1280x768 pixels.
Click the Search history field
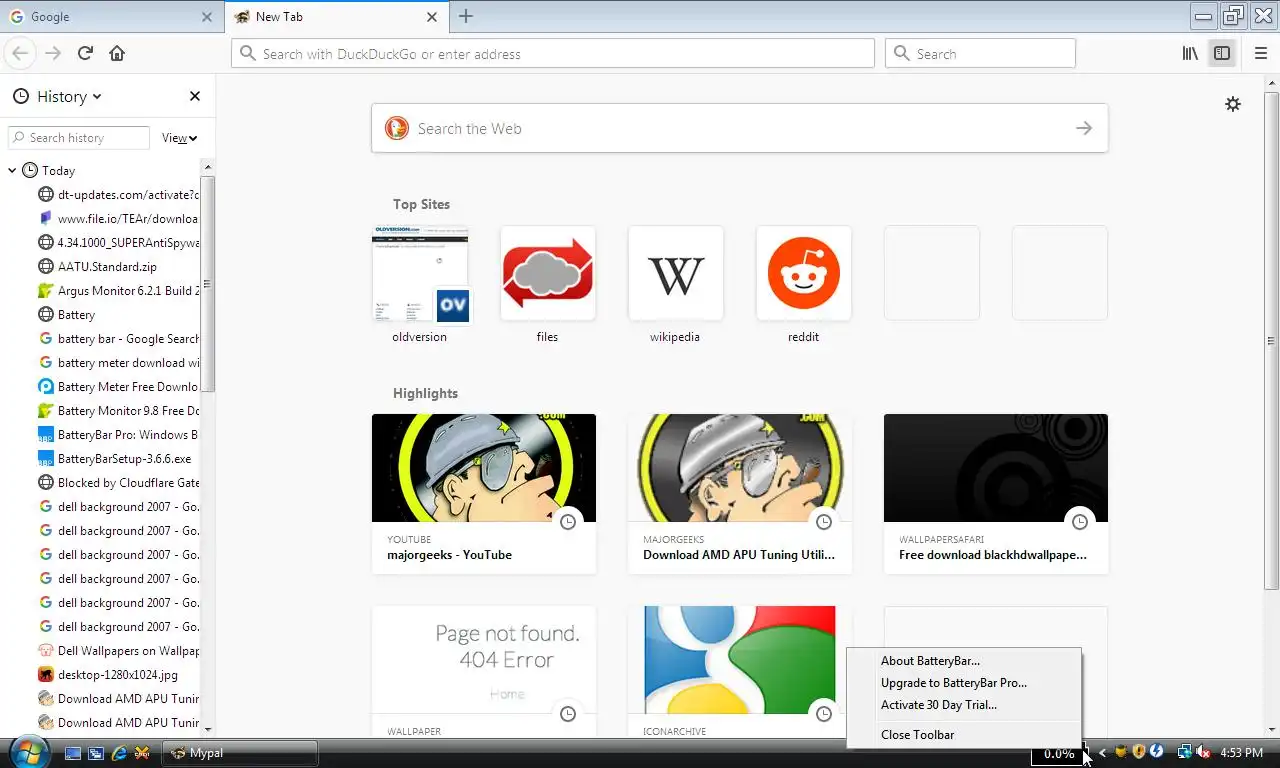(x=79, y=138)
